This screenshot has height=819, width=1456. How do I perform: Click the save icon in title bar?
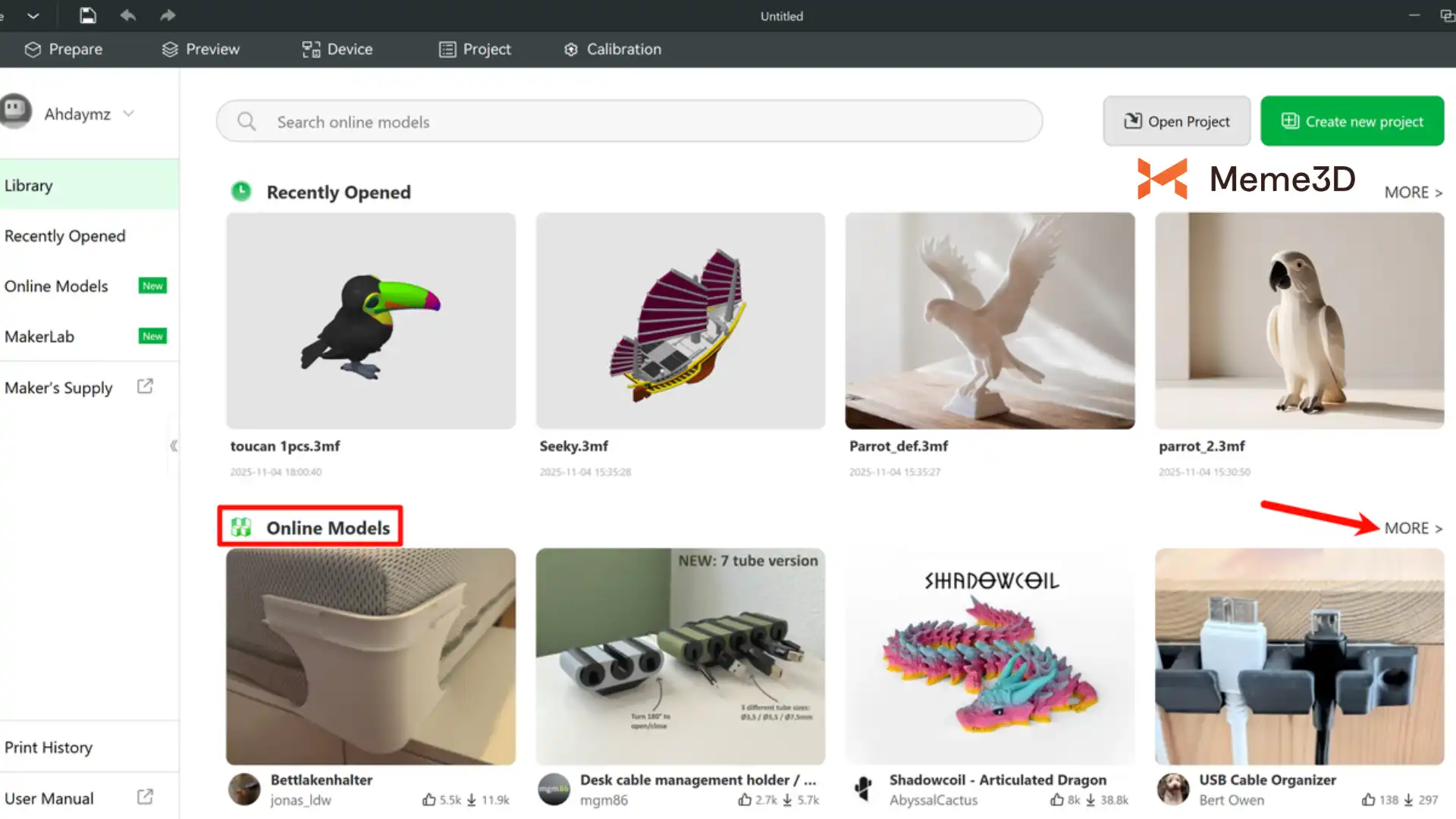[x=88, y=15]
